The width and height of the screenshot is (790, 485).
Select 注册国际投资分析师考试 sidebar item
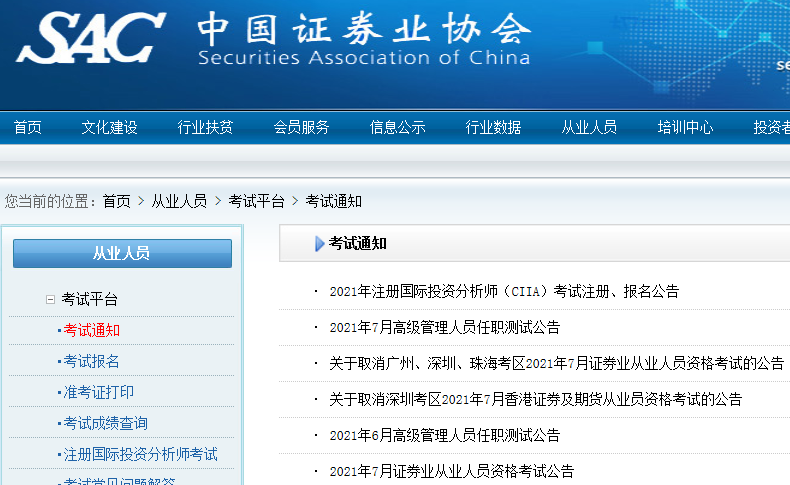click(x=140, y=454)
